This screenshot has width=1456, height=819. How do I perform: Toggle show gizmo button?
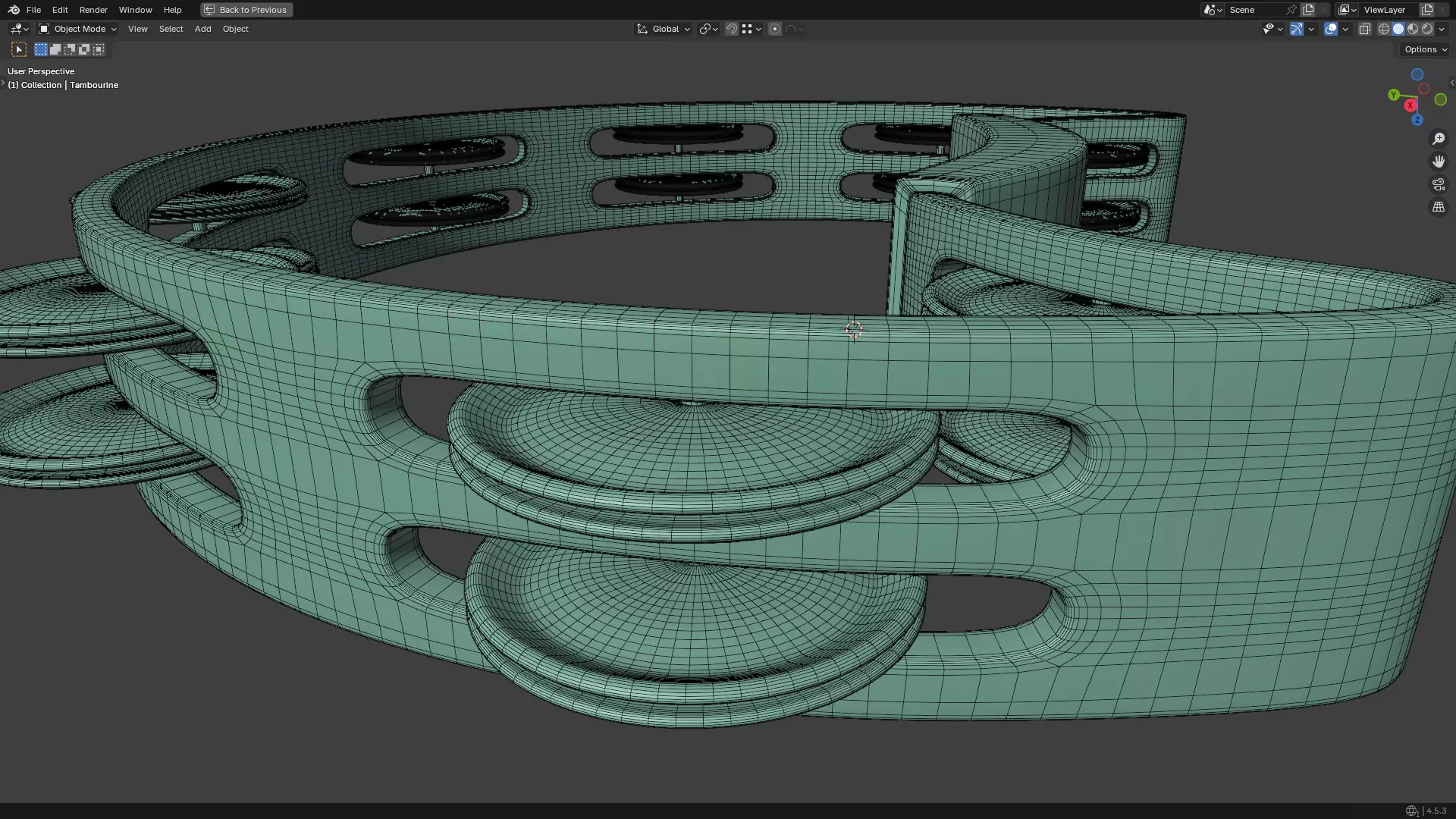tap(1297, 29)
